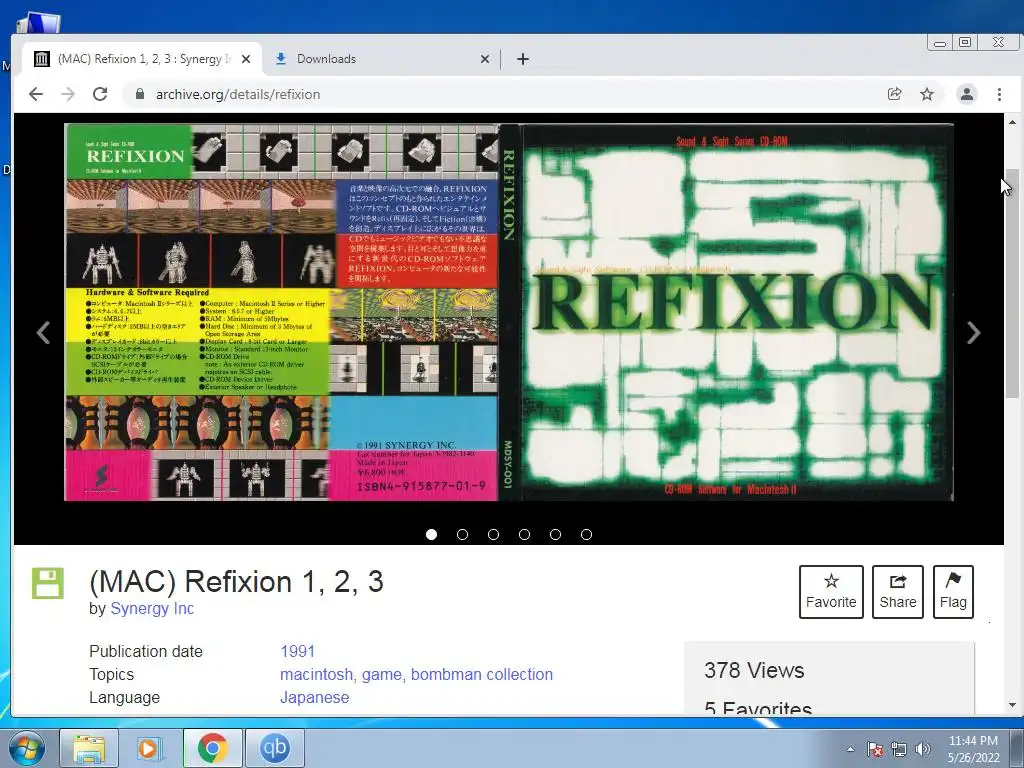Image resolution: width=1024 pixels, height=768 pixels.
Task: Show hidden system tray icons
Action: 850,749
